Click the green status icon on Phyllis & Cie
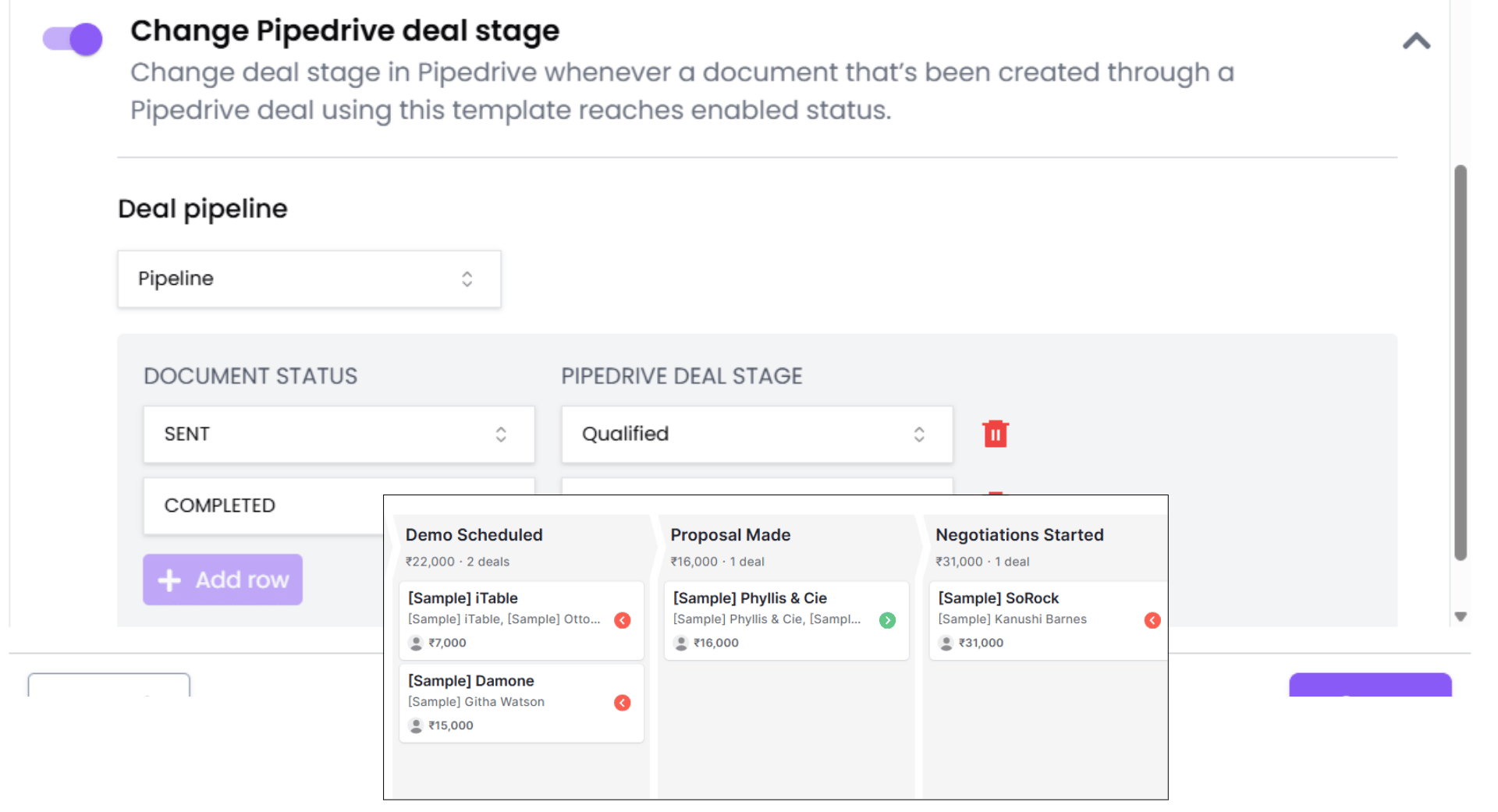Image resolution: width=1498 pixels, height=812 pixels. pyautogui.click(x=887, y=620)
